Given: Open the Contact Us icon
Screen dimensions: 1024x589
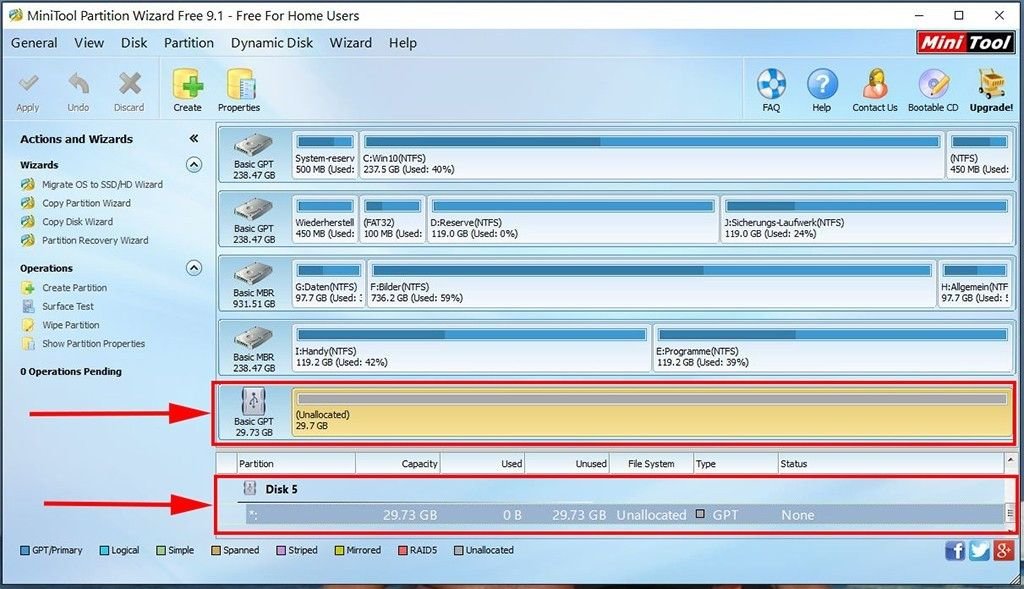Looking at the screenshot, I should (875, 84).
